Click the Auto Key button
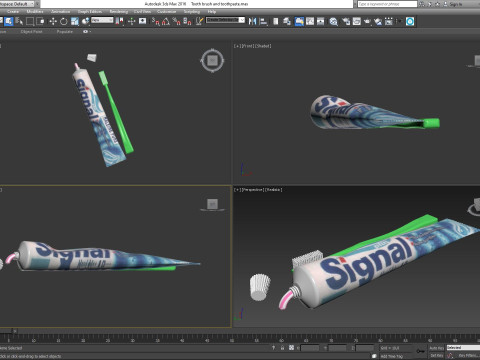 pyautogui.click(x=436, y=348)
